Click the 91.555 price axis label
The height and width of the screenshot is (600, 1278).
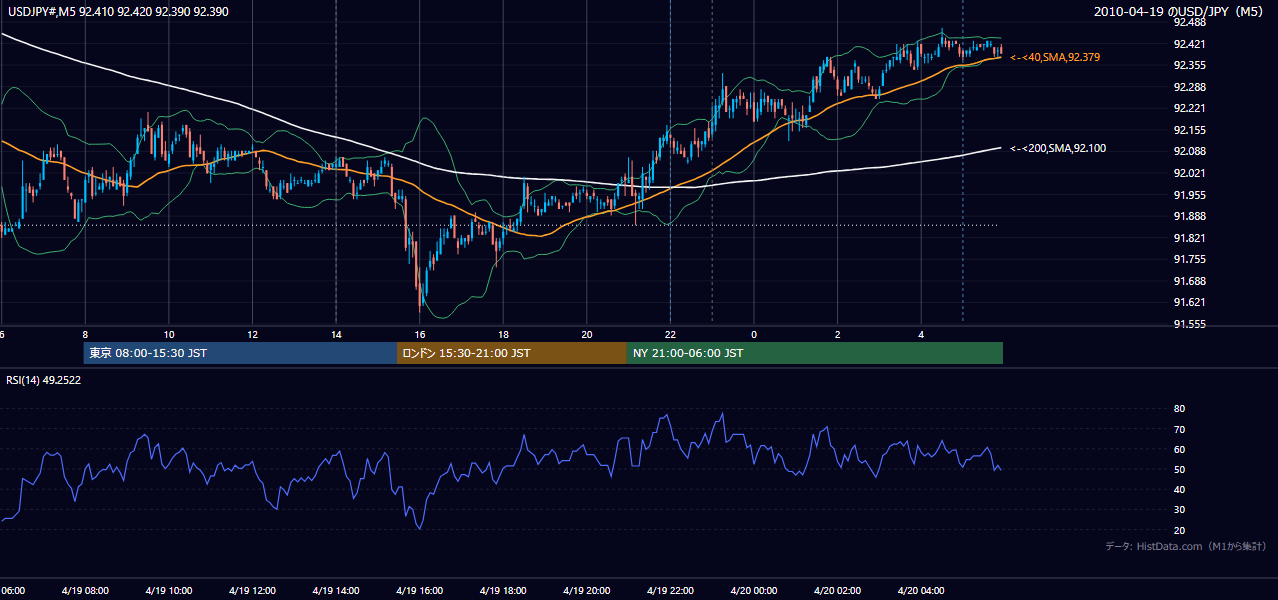pyautogui.click(x=1190, y=324)
